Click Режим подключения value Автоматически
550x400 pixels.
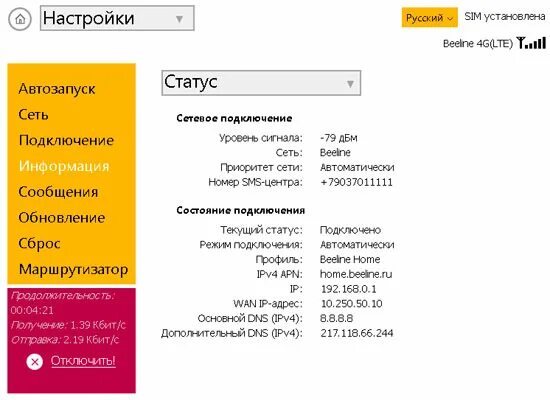pyautogui.click(x=357, y=245)
